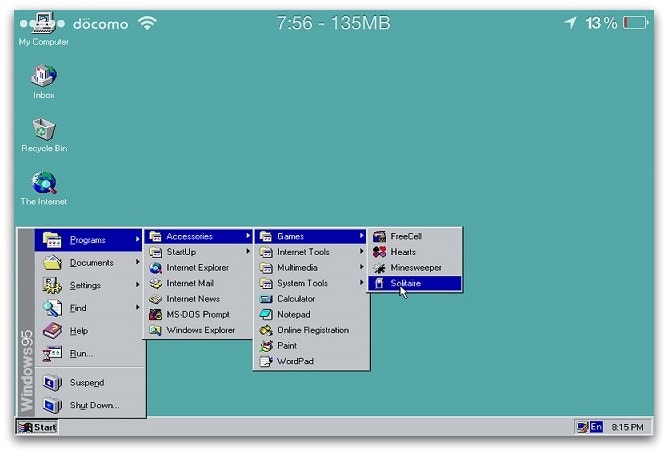Click the 8:15 PM taskbar clock
668x454 pixels.
(x=628, y=427)
